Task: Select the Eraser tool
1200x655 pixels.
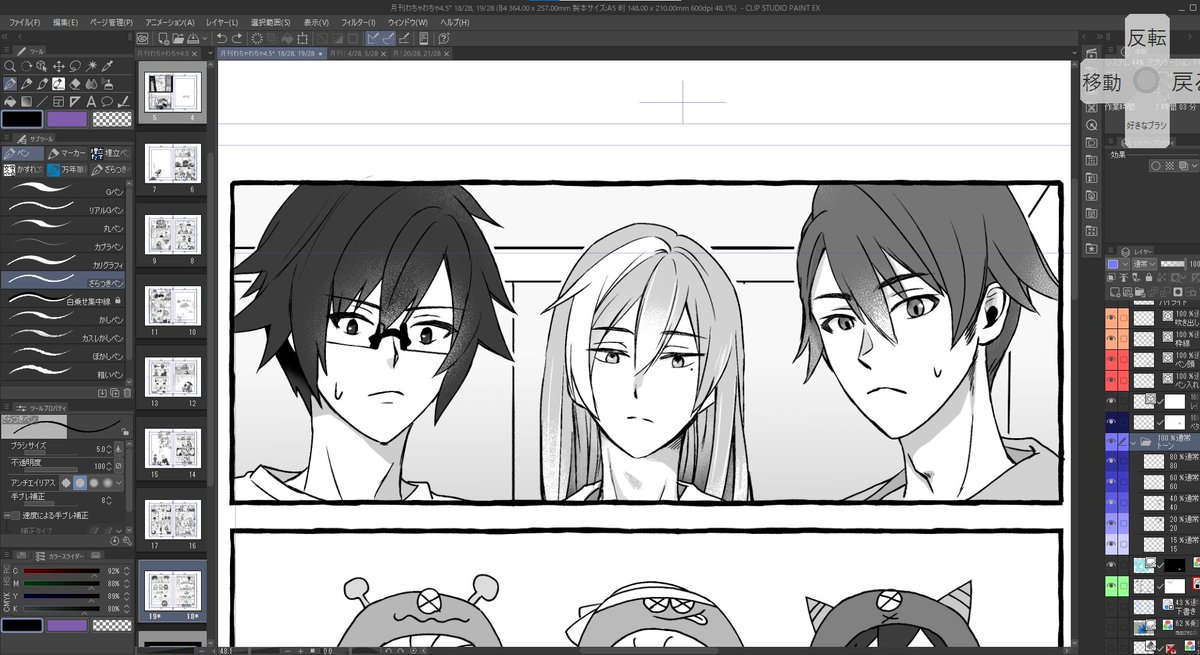Action: click(x=74, y=84)
